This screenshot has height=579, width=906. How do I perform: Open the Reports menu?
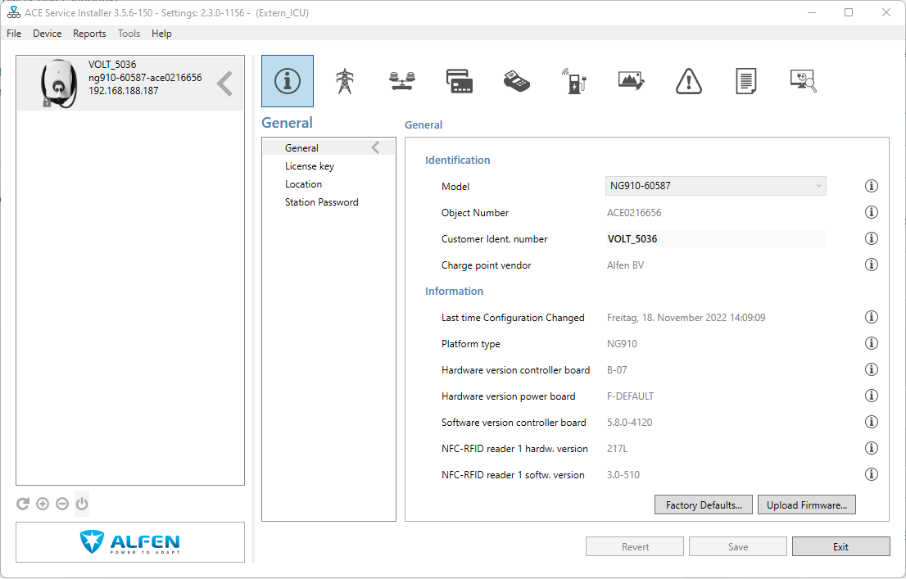point(90,34)
